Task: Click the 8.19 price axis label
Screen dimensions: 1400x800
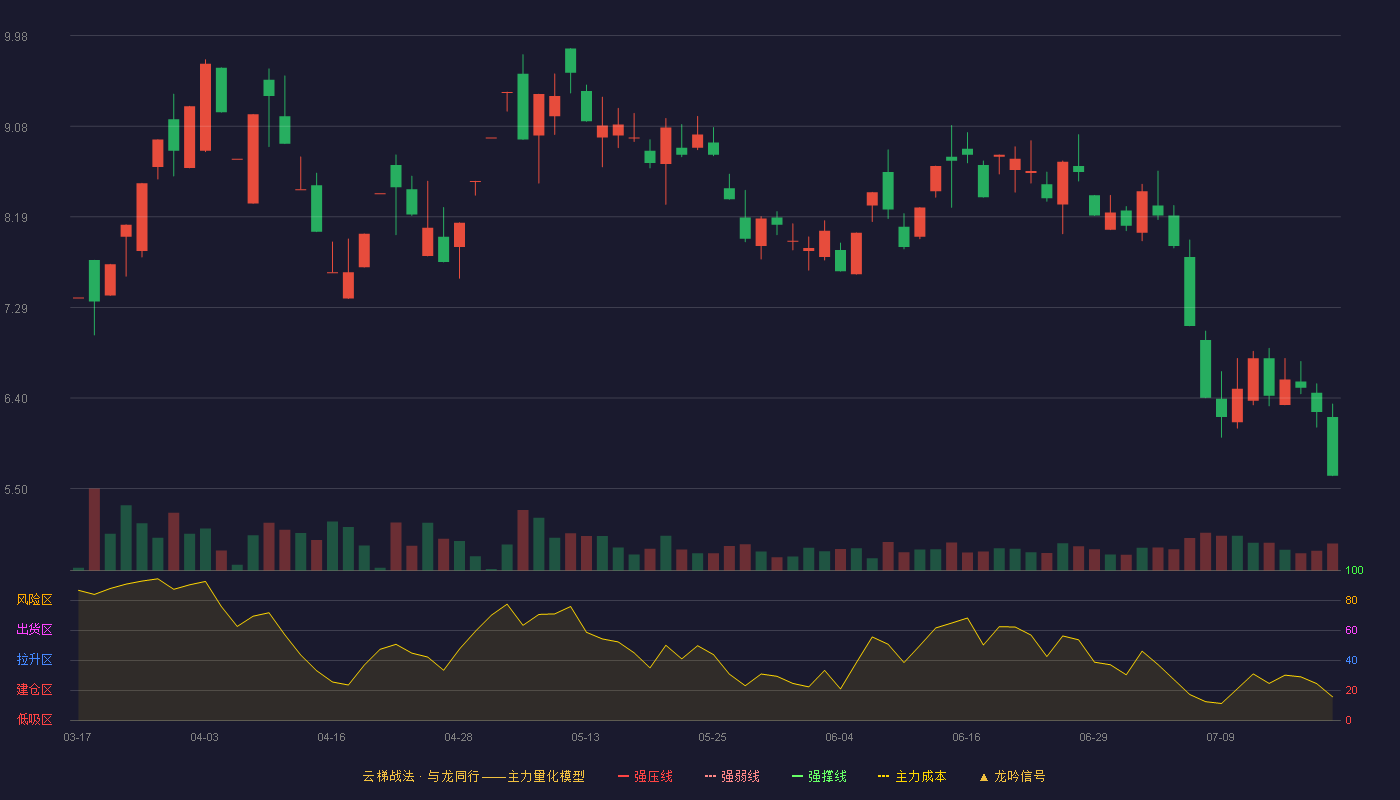Action: pyautogui.click(x=16, y=218)
